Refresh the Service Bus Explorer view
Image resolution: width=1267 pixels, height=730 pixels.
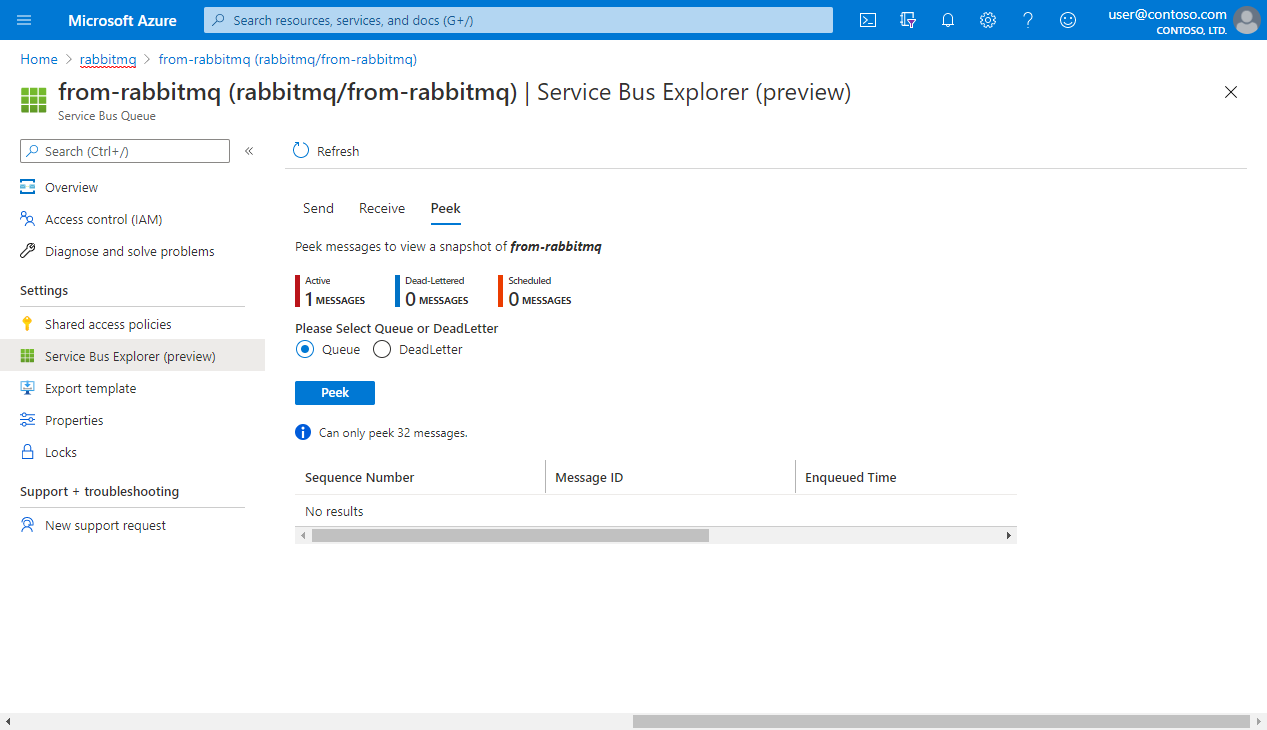click(325, 150)
